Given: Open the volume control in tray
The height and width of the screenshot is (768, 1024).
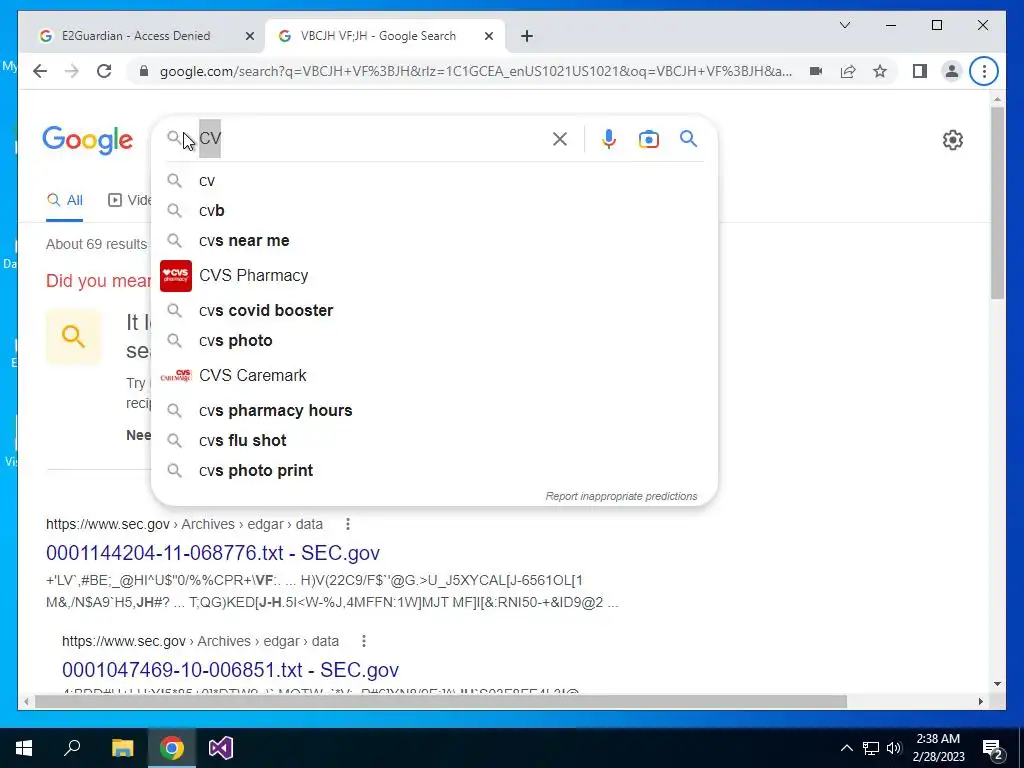Looking at the screenshot, I should pyautogui.click(x=894, y=748).
